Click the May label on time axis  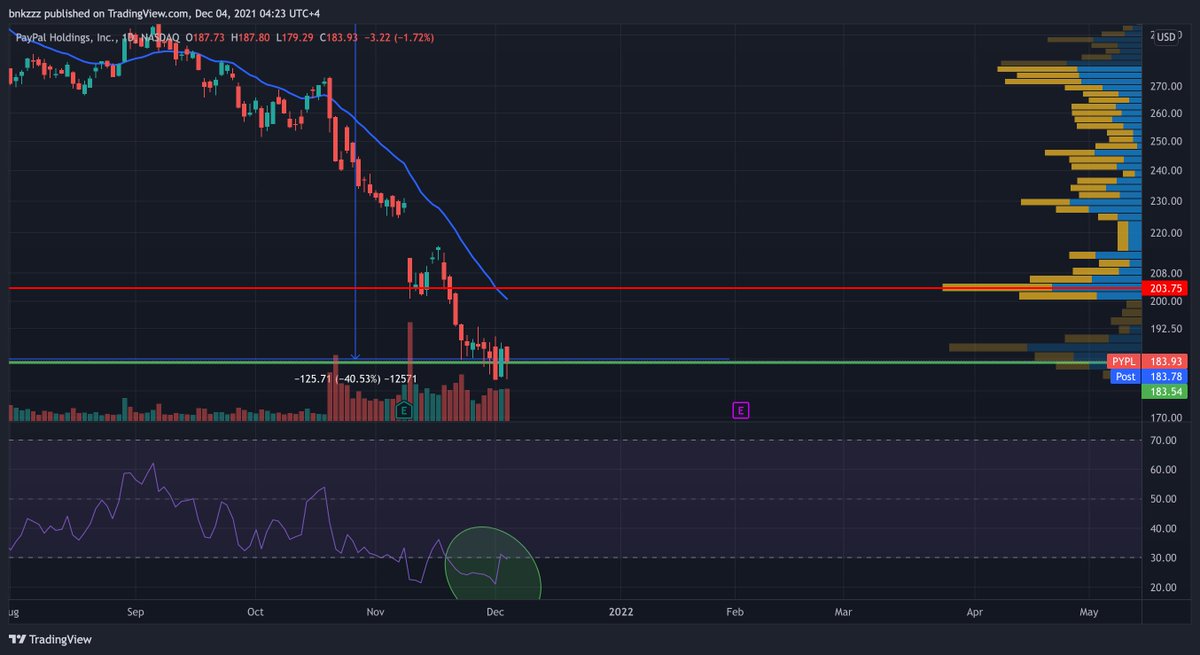1090,611
